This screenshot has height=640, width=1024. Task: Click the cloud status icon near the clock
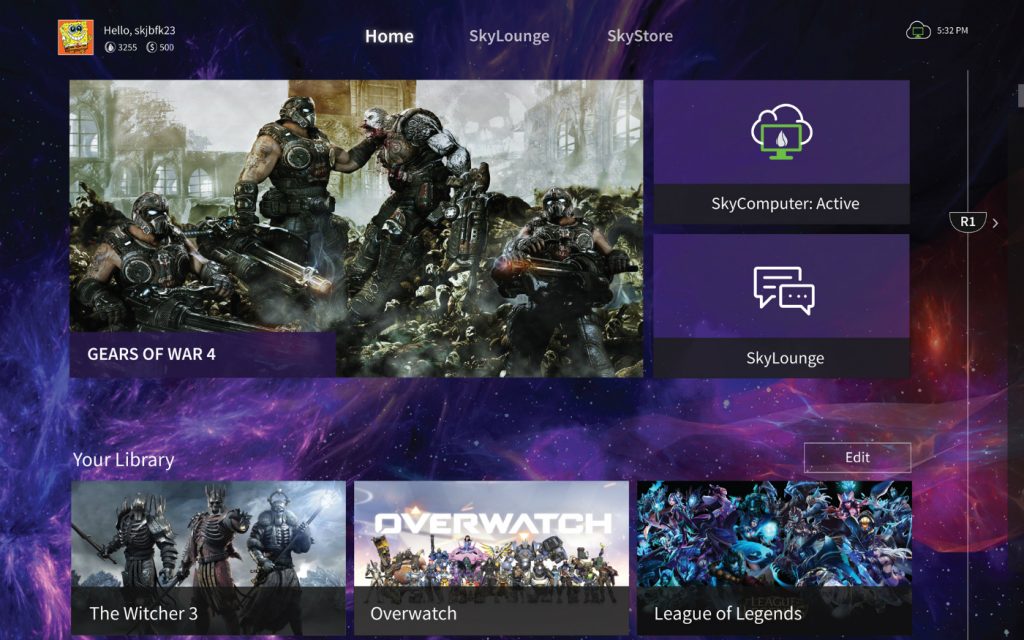pyautogui.click(x=918, y=31)
